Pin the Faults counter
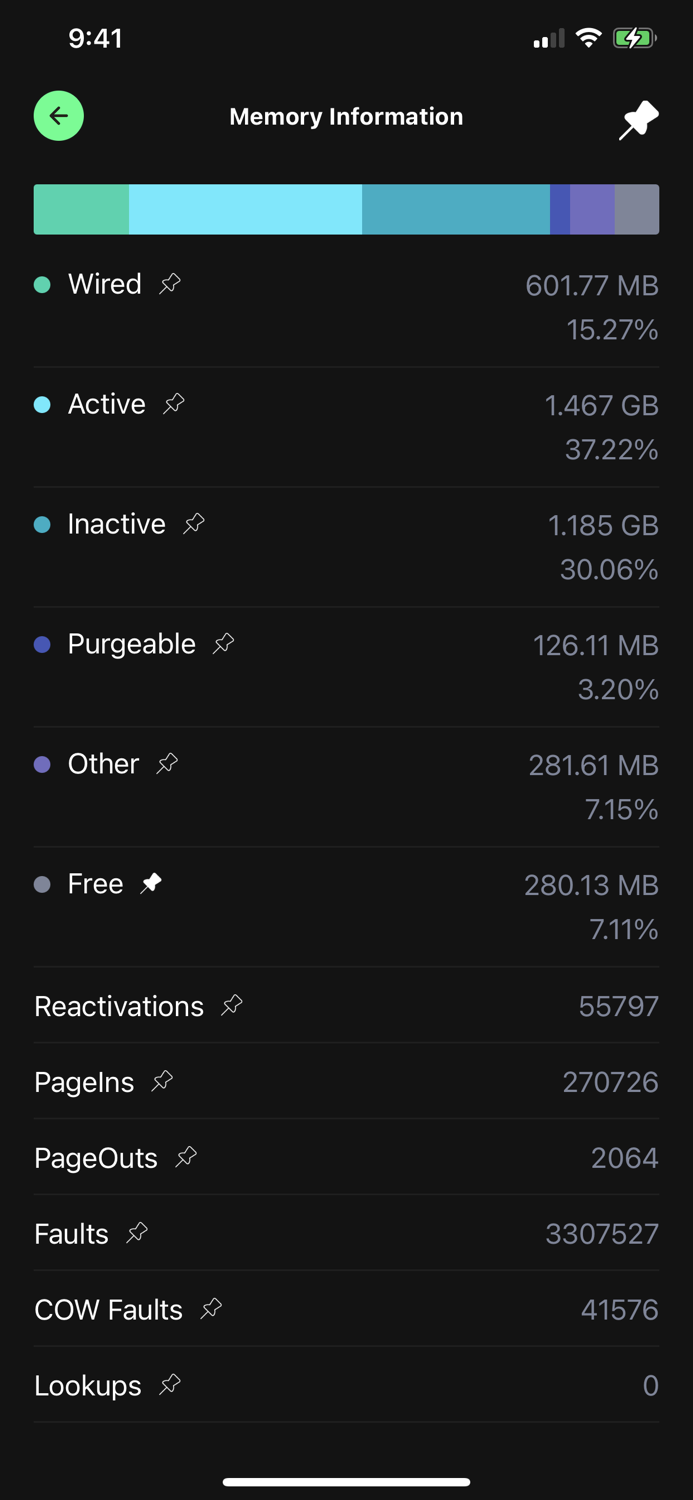The height and width of the screenshot is (1500, 693). tap(137, 1233)
